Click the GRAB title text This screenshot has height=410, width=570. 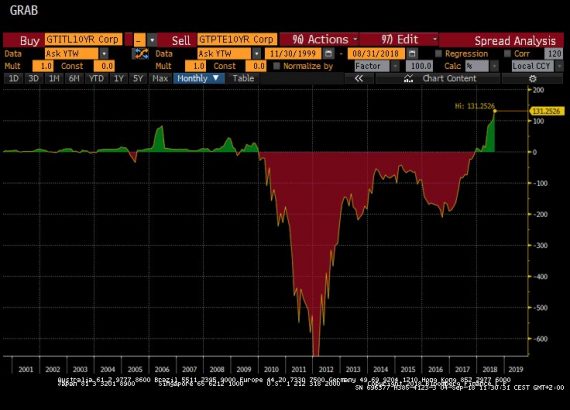(x=24, y=10)
